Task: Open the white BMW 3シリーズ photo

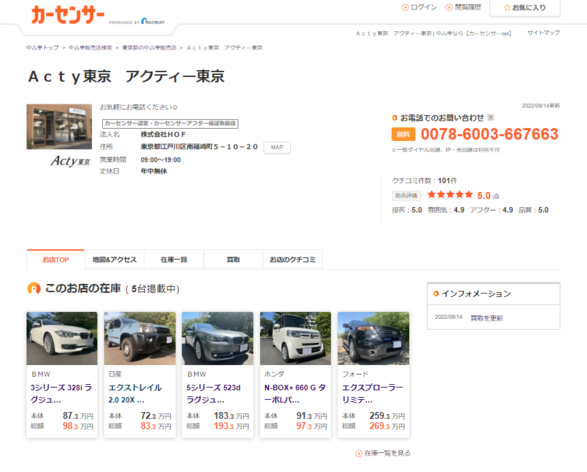Action: pyautogui.click(x=62, y=338)
